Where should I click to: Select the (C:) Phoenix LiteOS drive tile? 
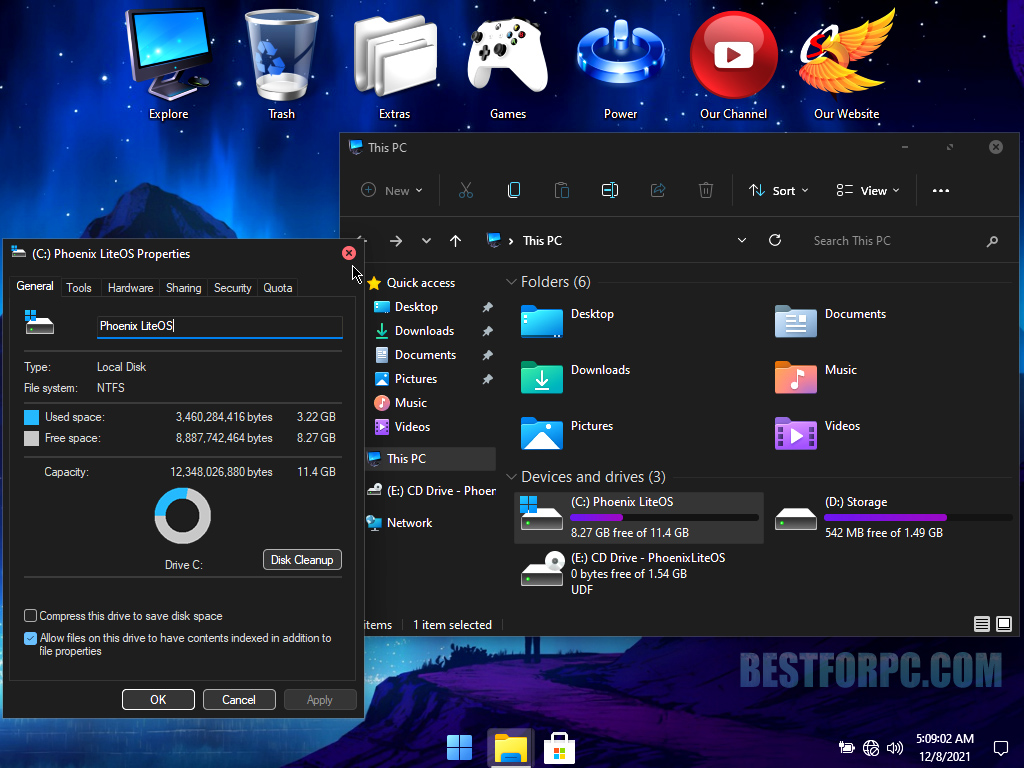(639, 517)
